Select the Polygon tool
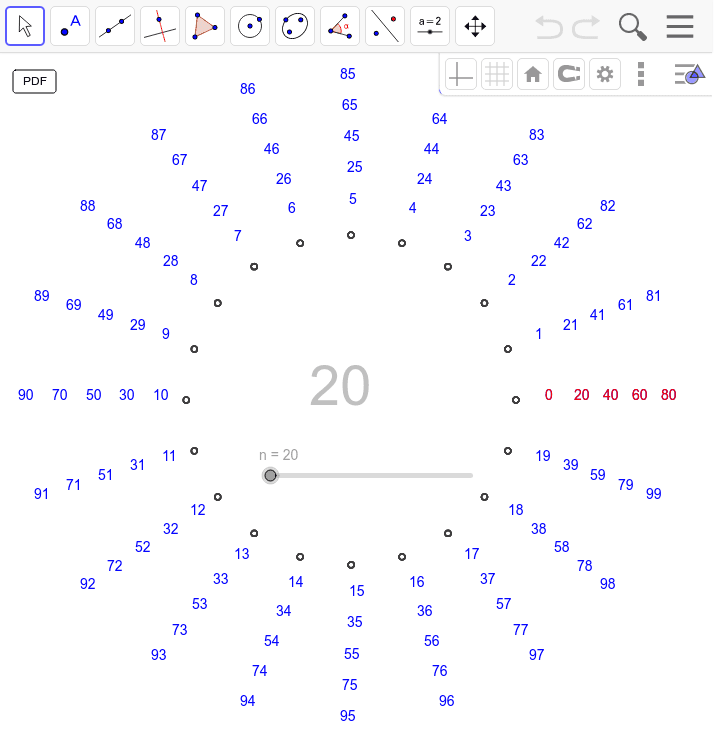This screenshot has width=714, height=732. tap(205, 26)
